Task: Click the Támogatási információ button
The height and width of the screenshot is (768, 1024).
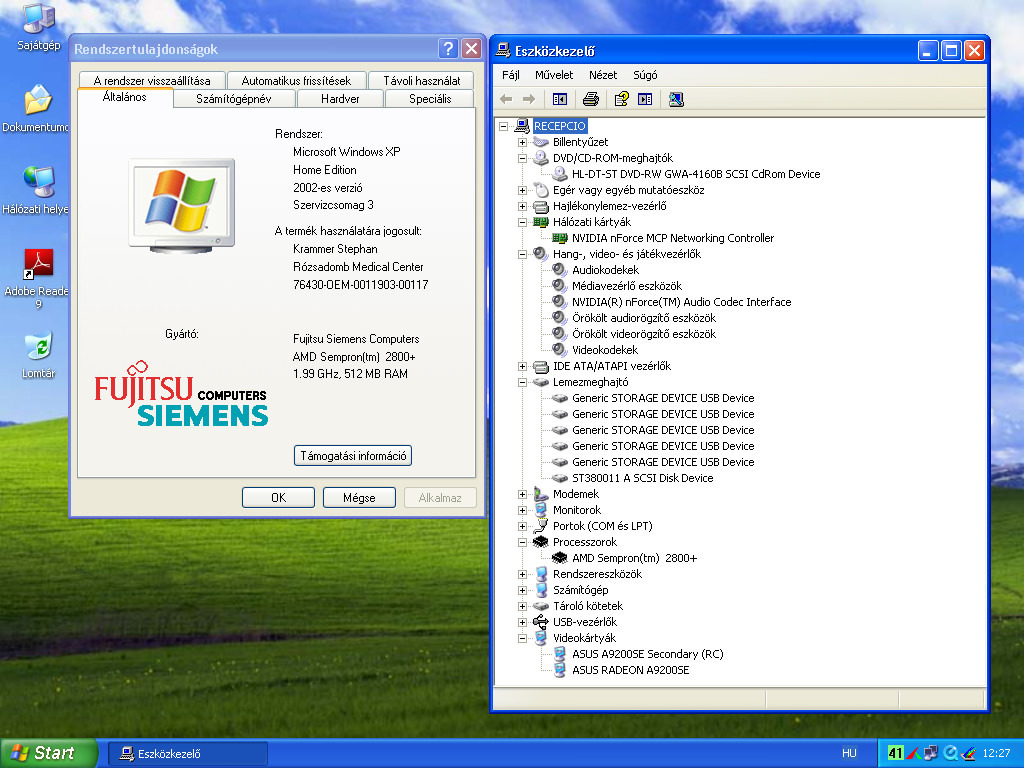Action: pos(353,456)
